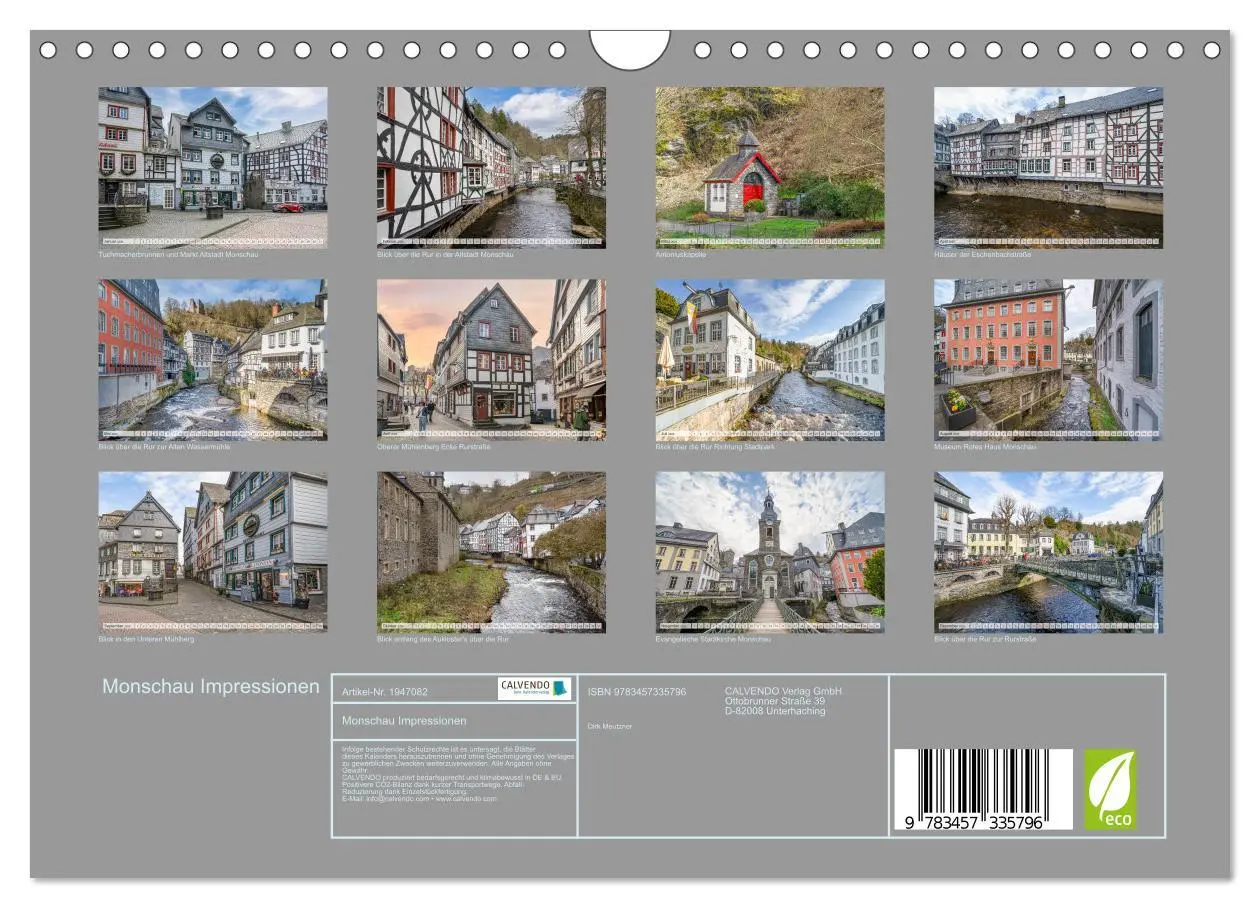
Task: Select the Unteren Mühlberg street photo
Action: point(212,552)
